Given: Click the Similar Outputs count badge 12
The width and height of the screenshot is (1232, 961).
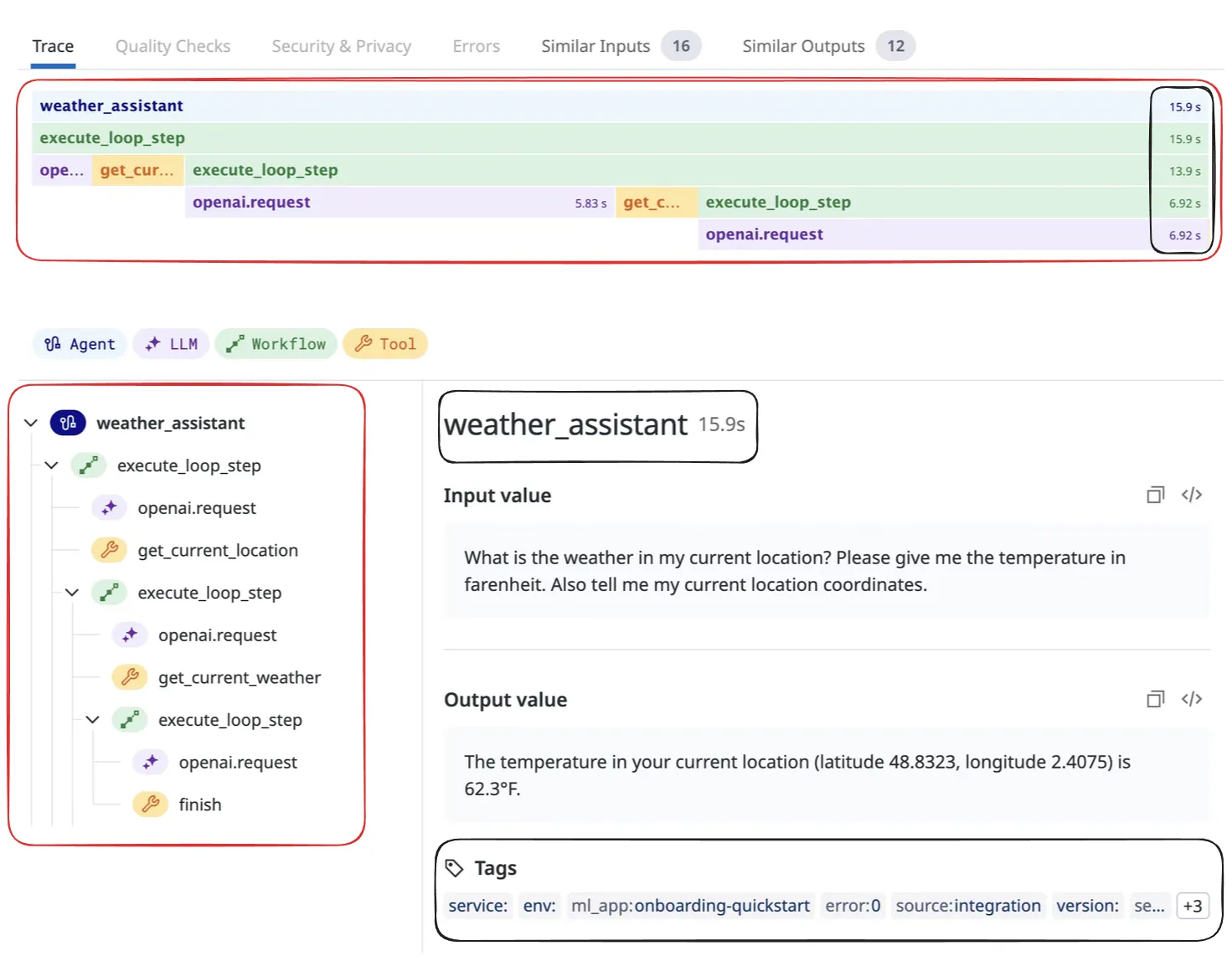Looking at the screenshot, I should [895, 46].
